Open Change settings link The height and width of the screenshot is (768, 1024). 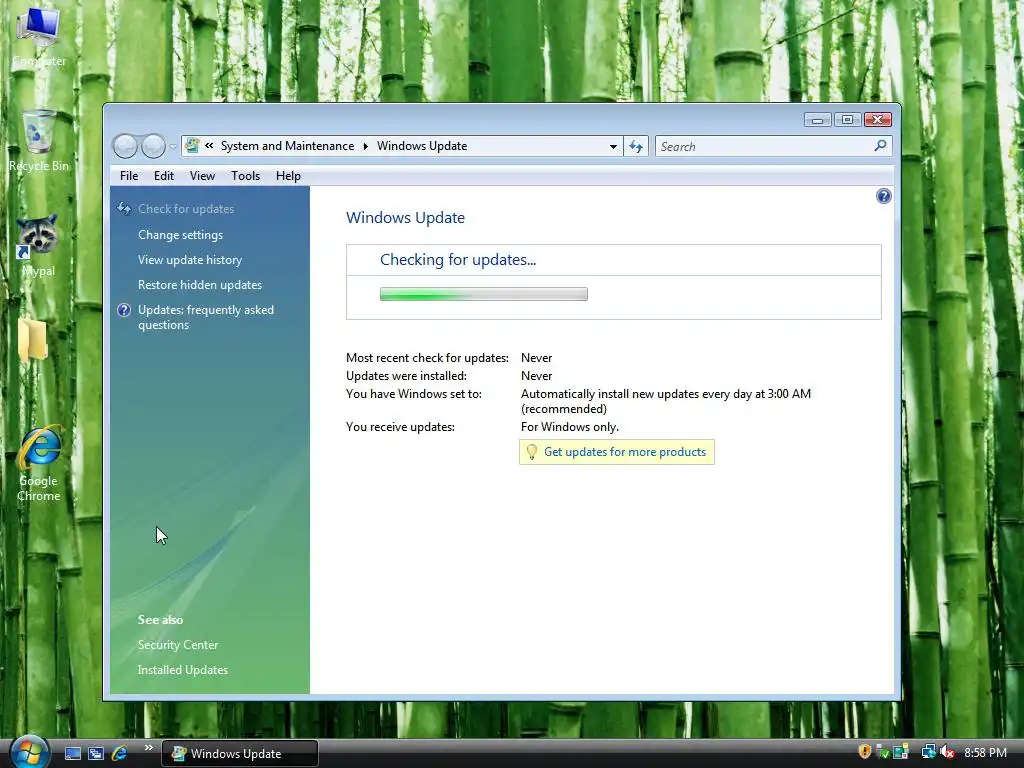(180, 234)
